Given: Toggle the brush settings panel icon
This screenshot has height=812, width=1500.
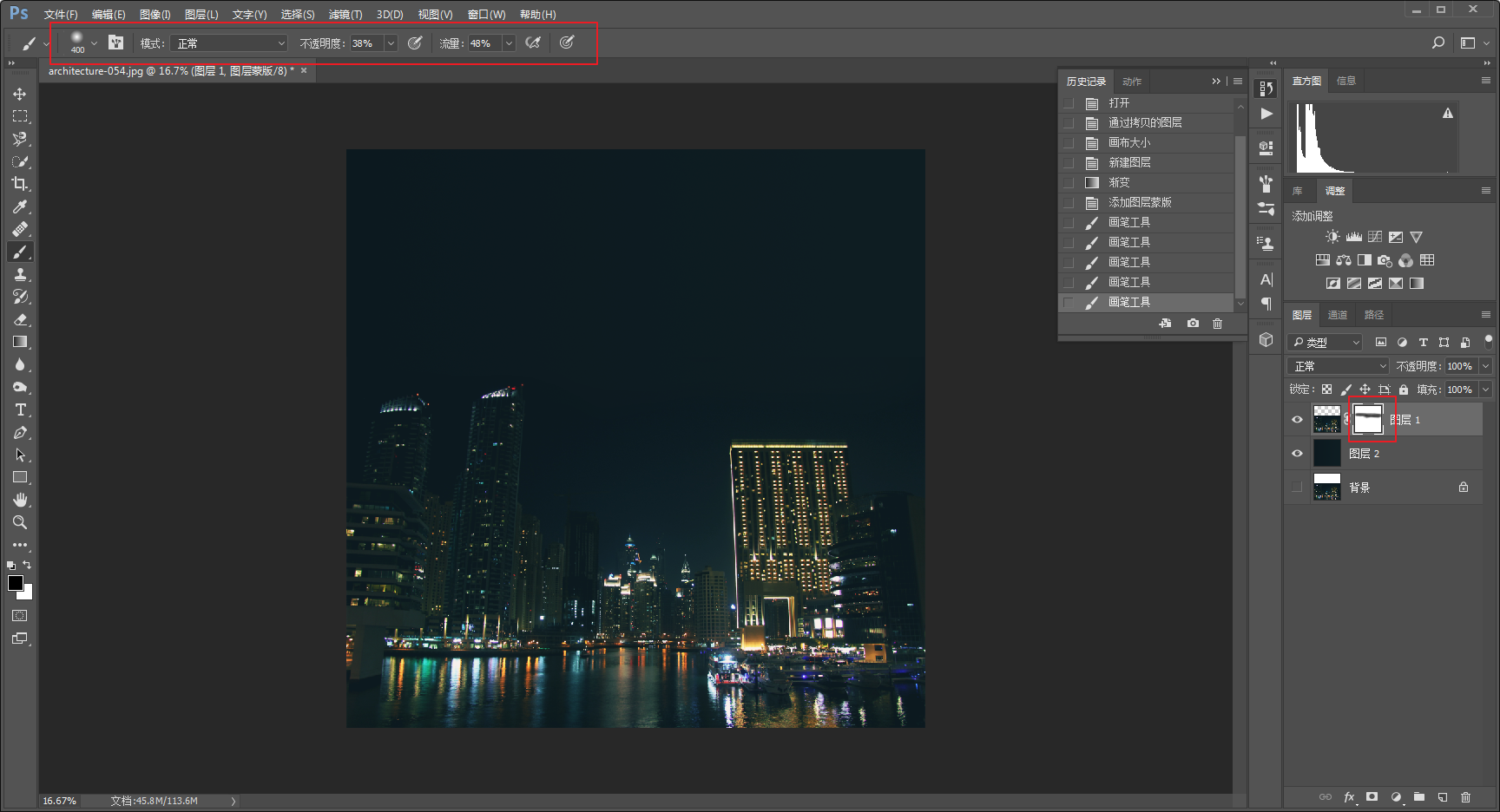Looking at the screenshot, I should click(x=116, y=43).
